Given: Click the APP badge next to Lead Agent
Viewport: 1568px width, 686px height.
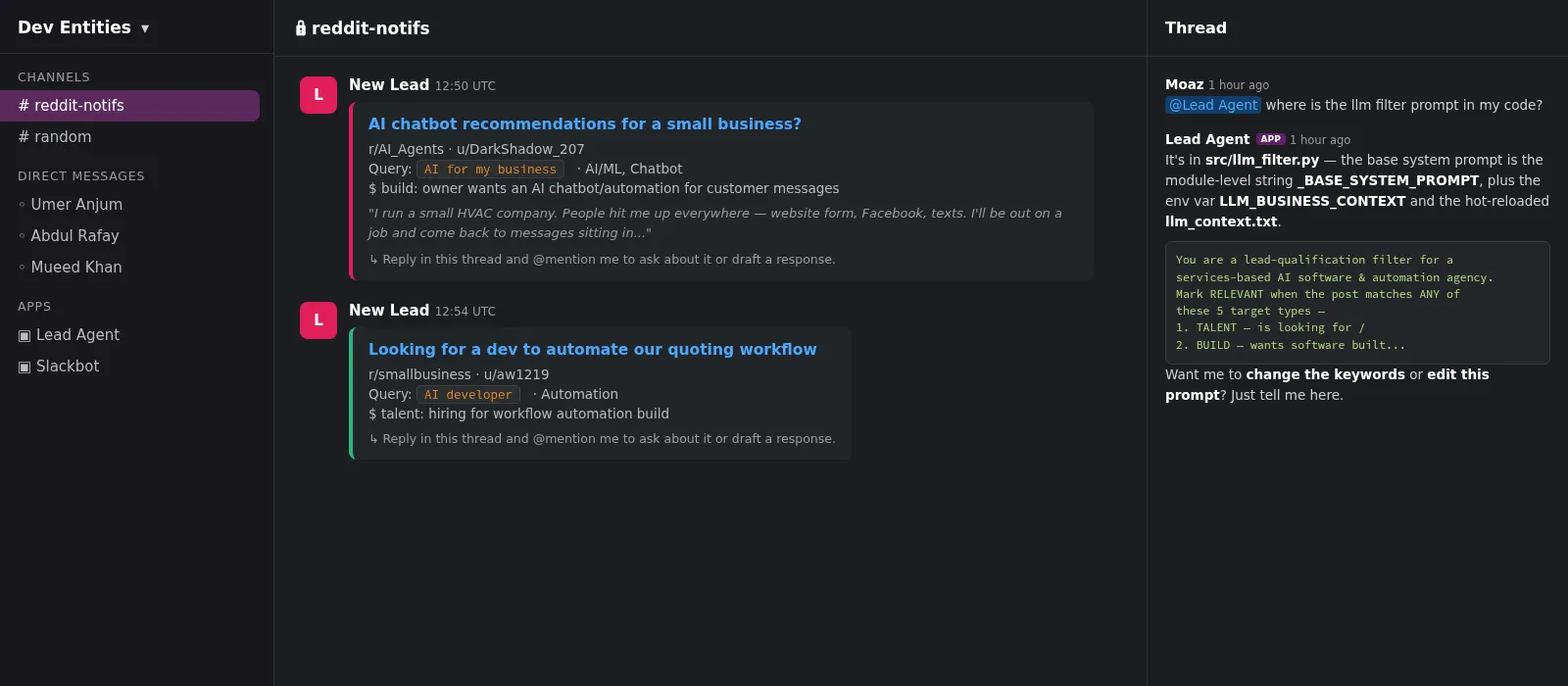Looking at the screenshot, I should pyautogui.click(x=1270, y=139).
